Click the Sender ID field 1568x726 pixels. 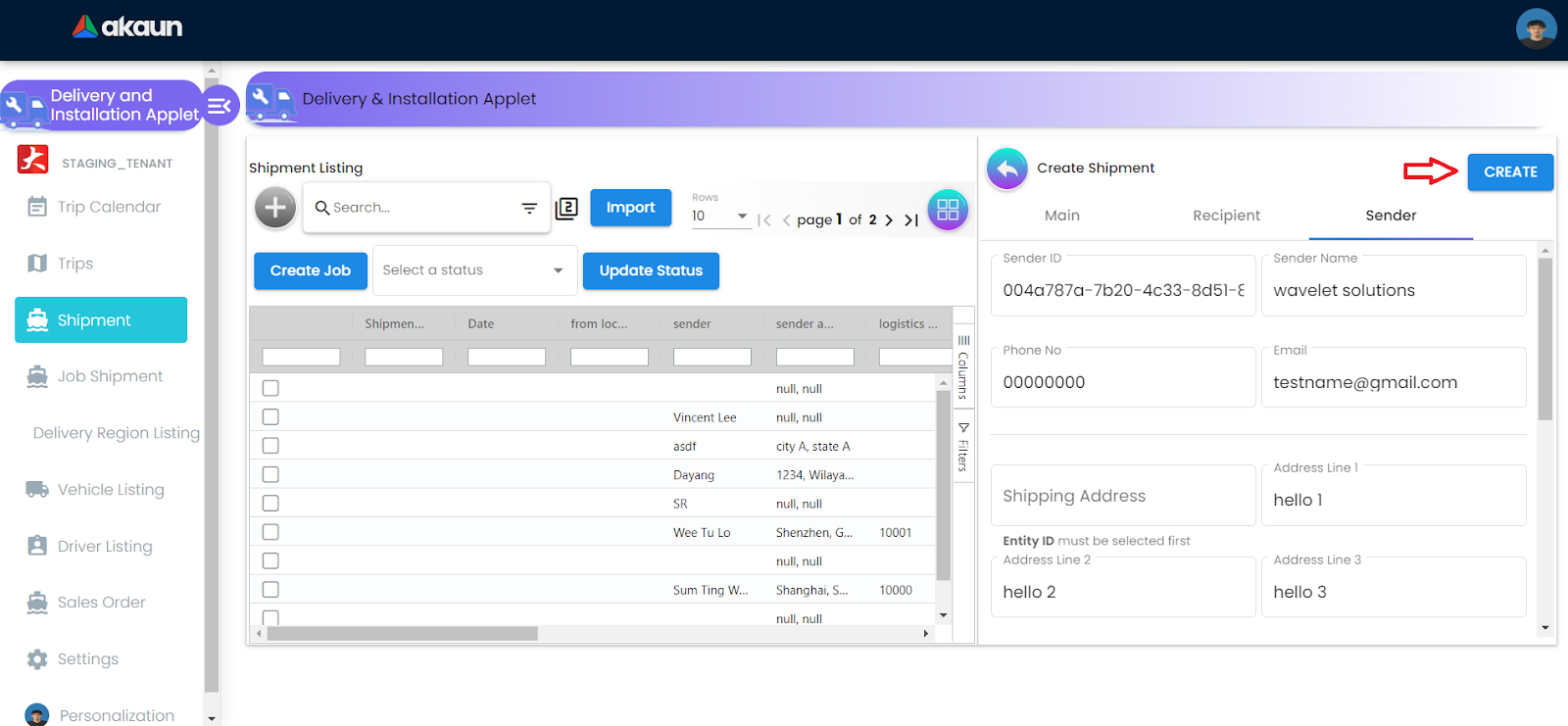pos(1123,286)
